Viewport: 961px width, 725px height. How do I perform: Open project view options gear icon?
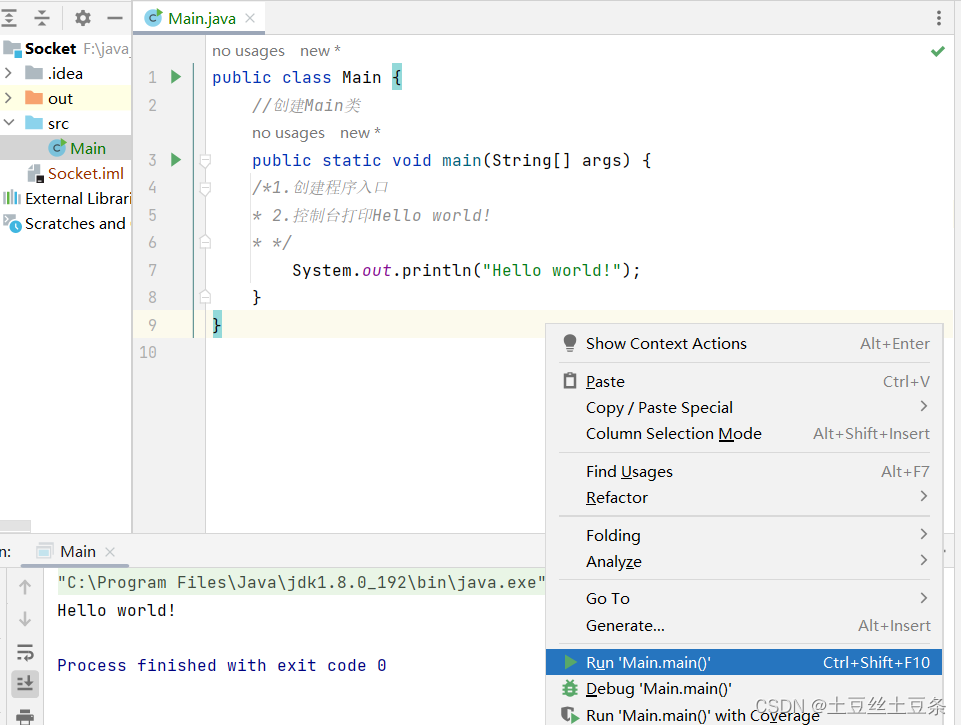(83, 18)
